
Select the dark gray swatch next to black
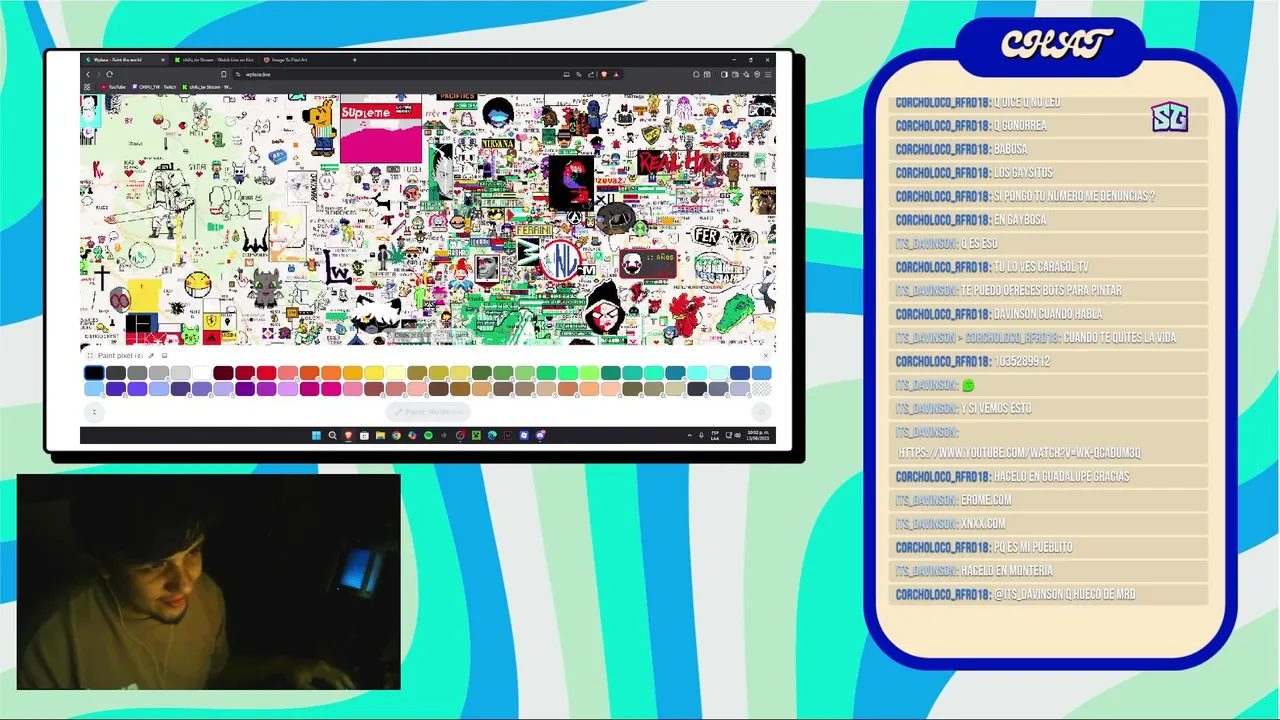116,373
